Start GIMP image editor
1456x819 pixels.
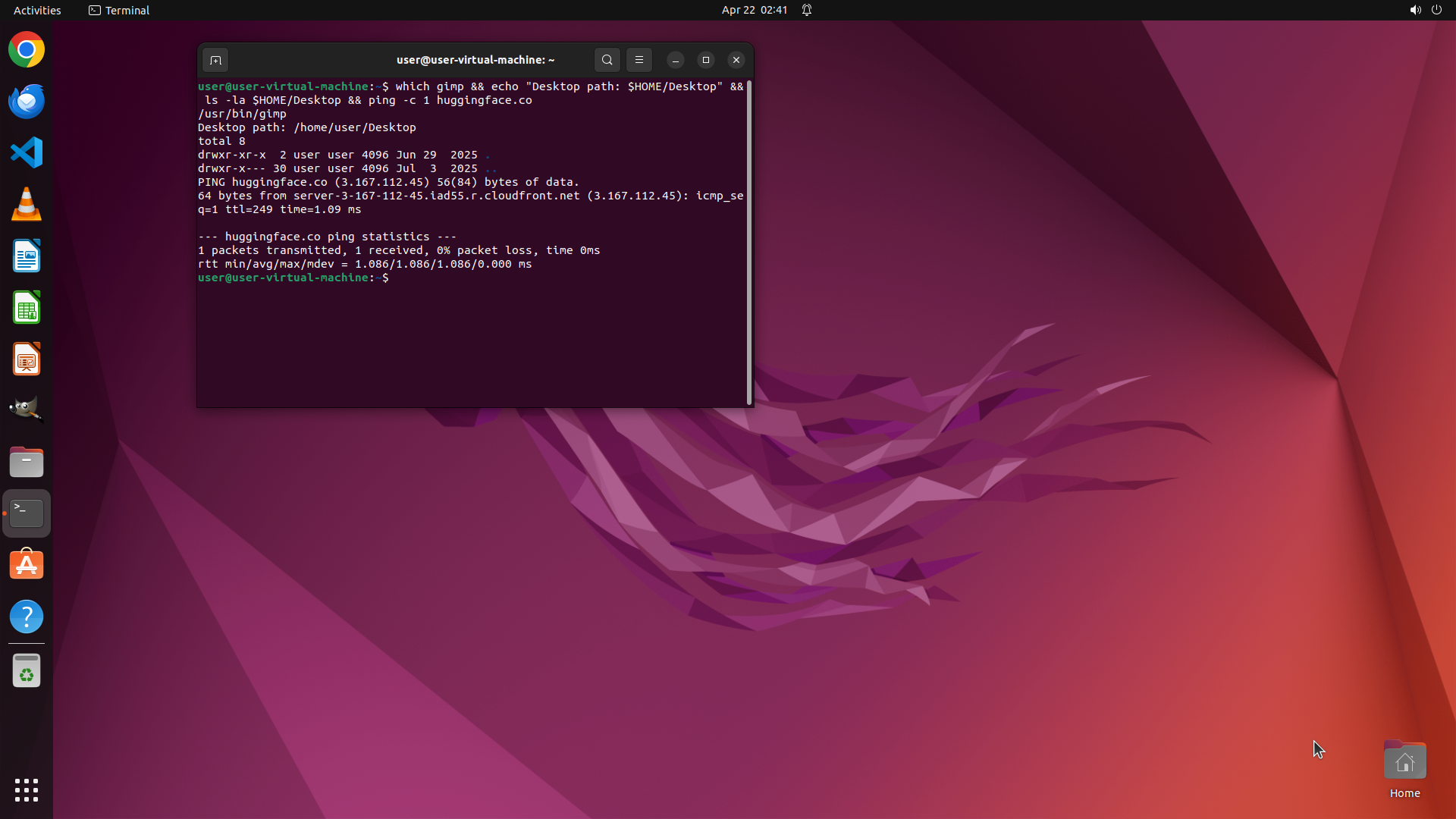pyautogui.click(x=27, y=410)
